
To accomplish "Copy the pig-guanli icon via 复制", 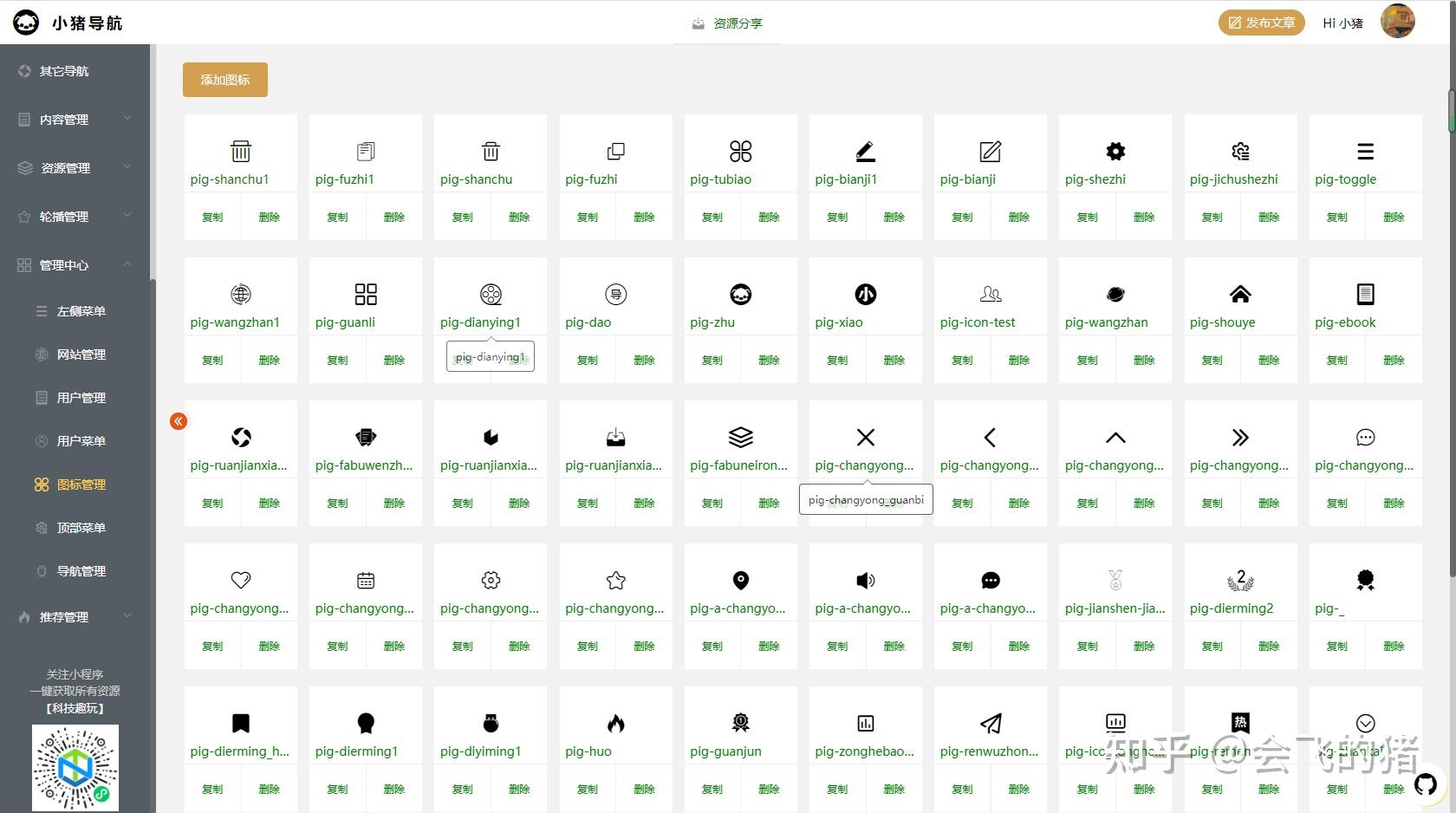I will pos(337,360).
